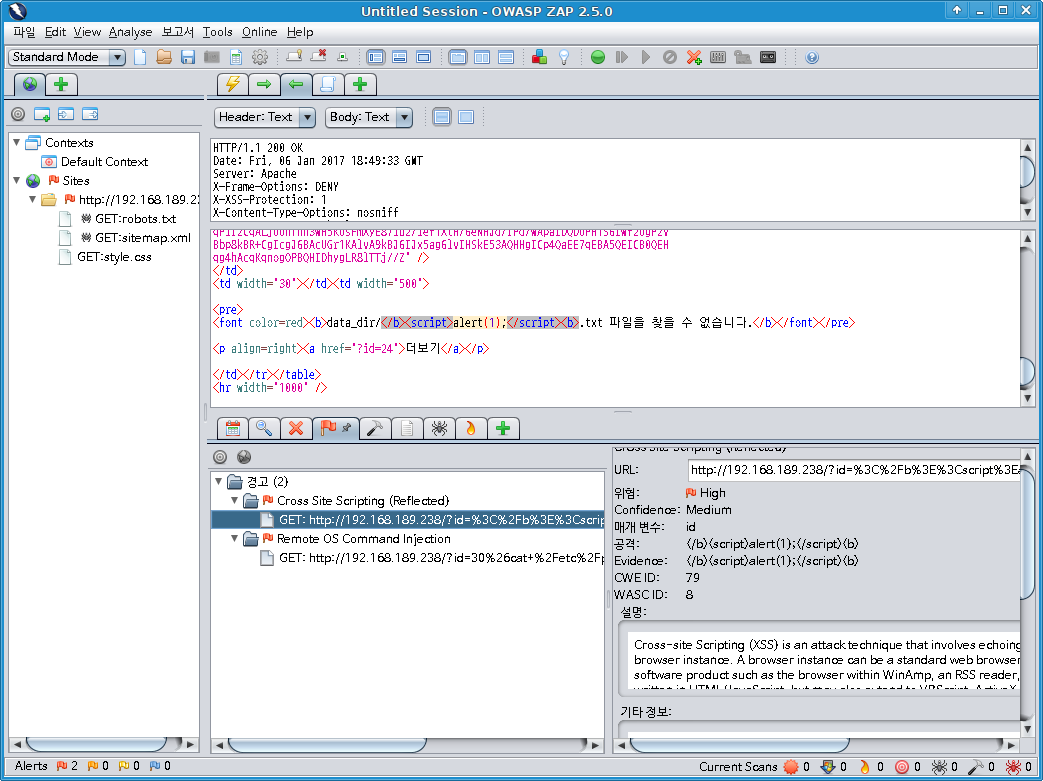
Task: Click the continue play arrow icon
Action: [x=646, y=57]
